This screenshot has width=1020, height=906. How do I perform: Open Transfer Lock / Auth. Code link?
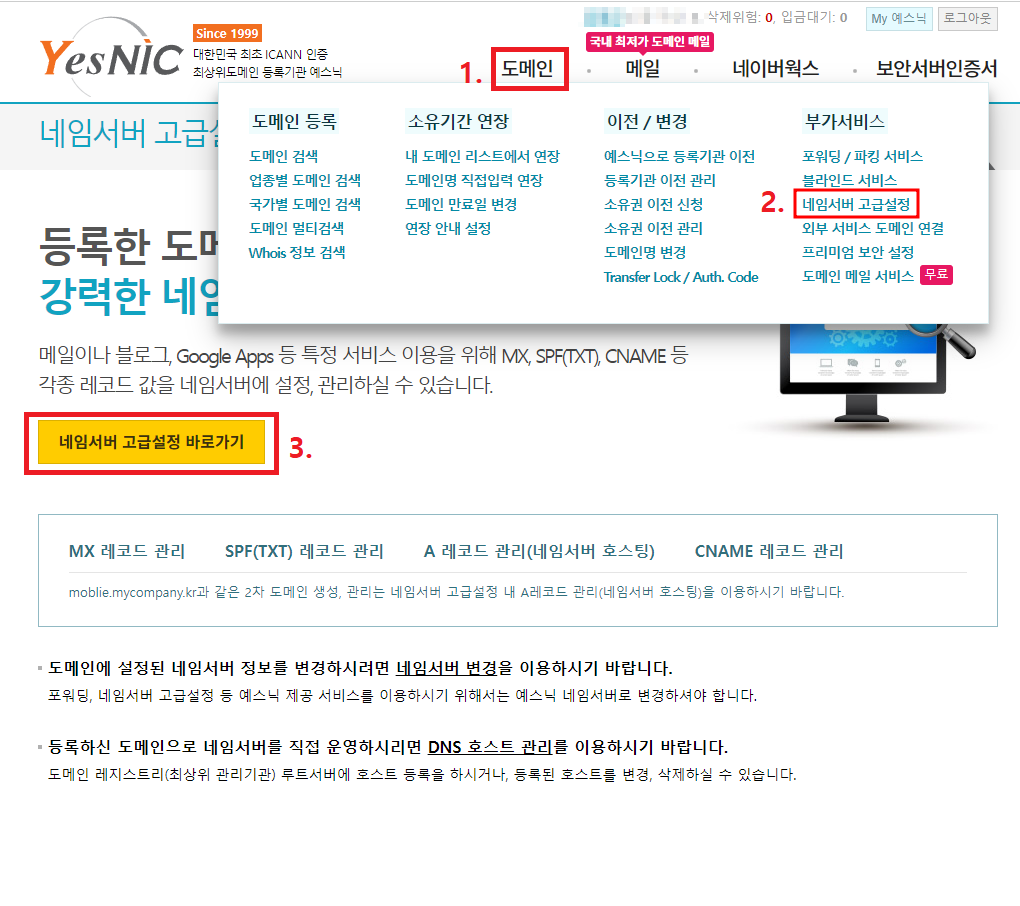coord(681,278)
